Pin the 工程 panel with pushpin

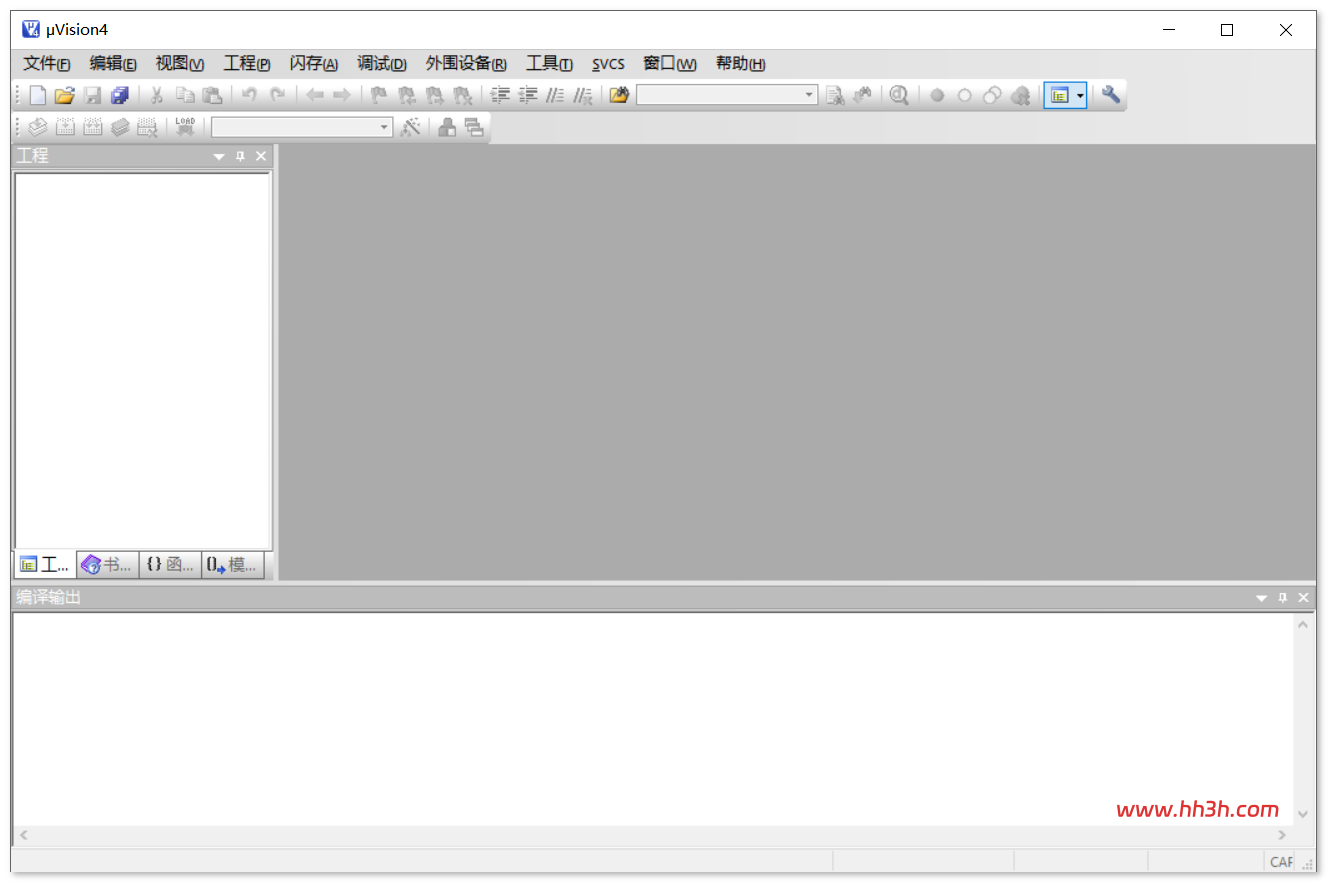click(x=240, y=156)
